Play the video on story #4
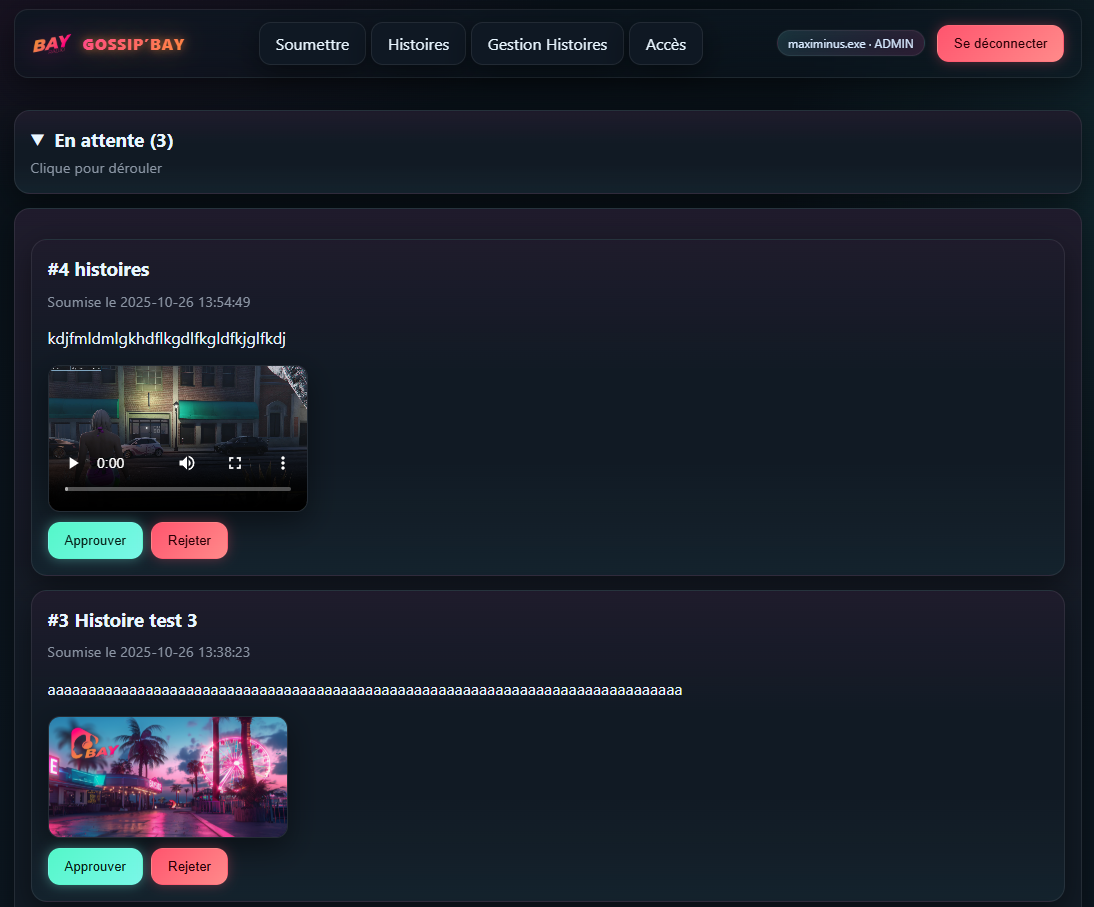Image resolution: width=1094 pixels, height=907 pixels. pos(73,463)
